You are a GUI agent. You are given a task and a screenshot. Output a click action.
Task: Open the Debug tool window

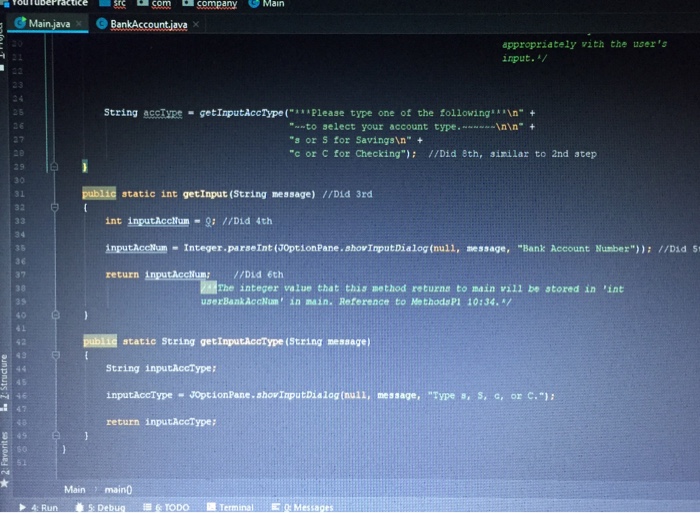[x=101, y=507]
